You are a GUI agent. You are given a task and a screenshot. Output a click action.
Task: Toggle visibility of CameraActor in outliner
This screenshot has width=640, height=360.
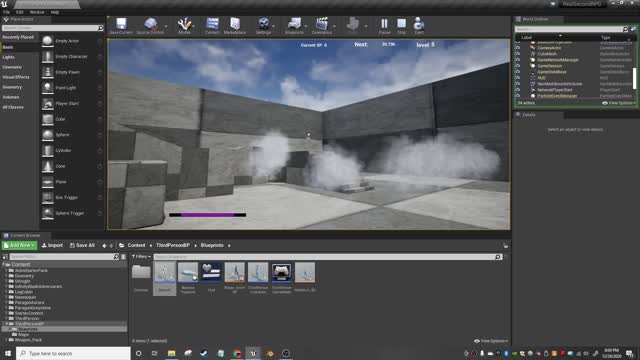coord(518,48)
